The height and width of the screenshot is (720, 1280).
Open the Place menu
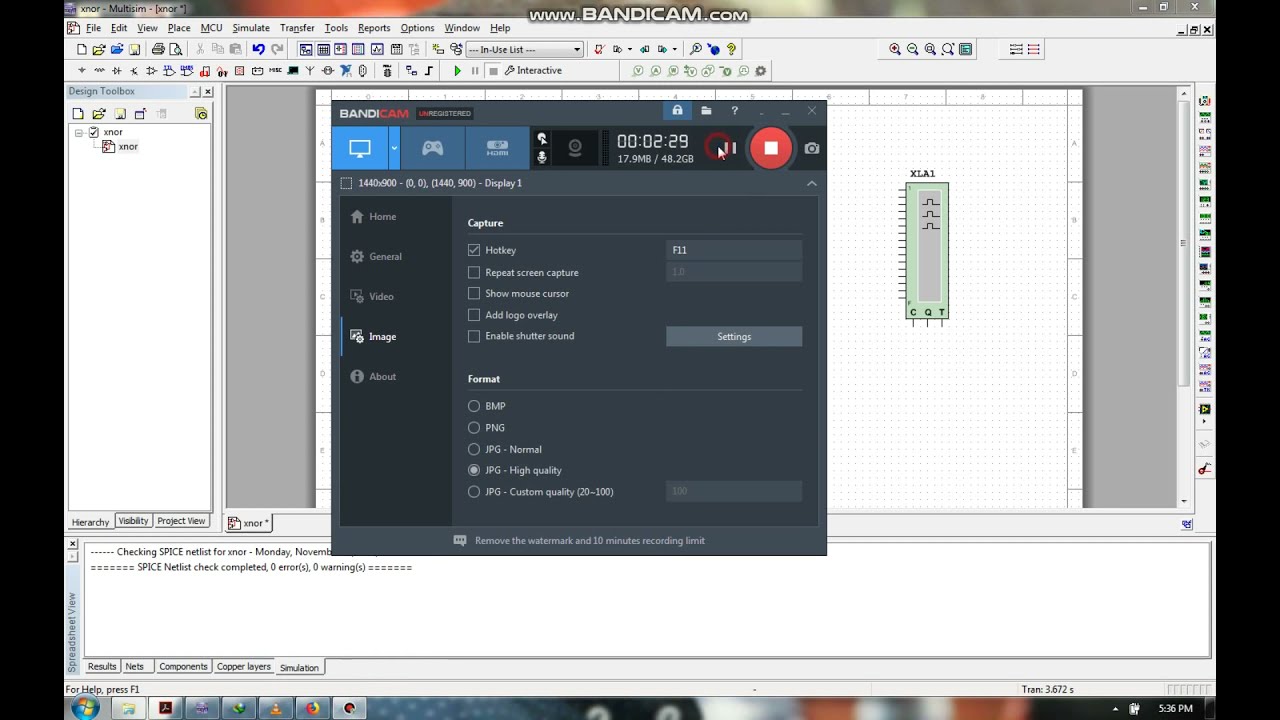coord(179,28)
